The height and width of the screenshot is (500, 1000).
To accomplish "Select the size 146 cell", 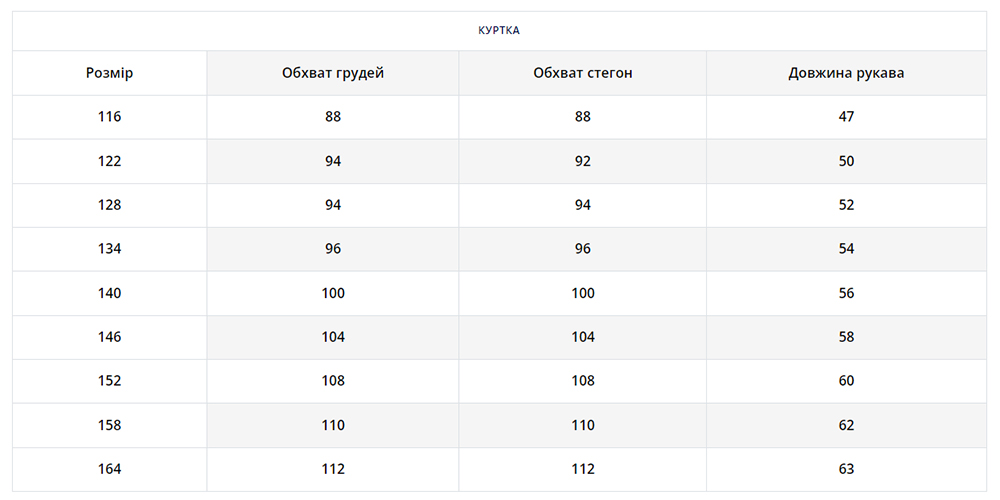I will tap(110, 337).
